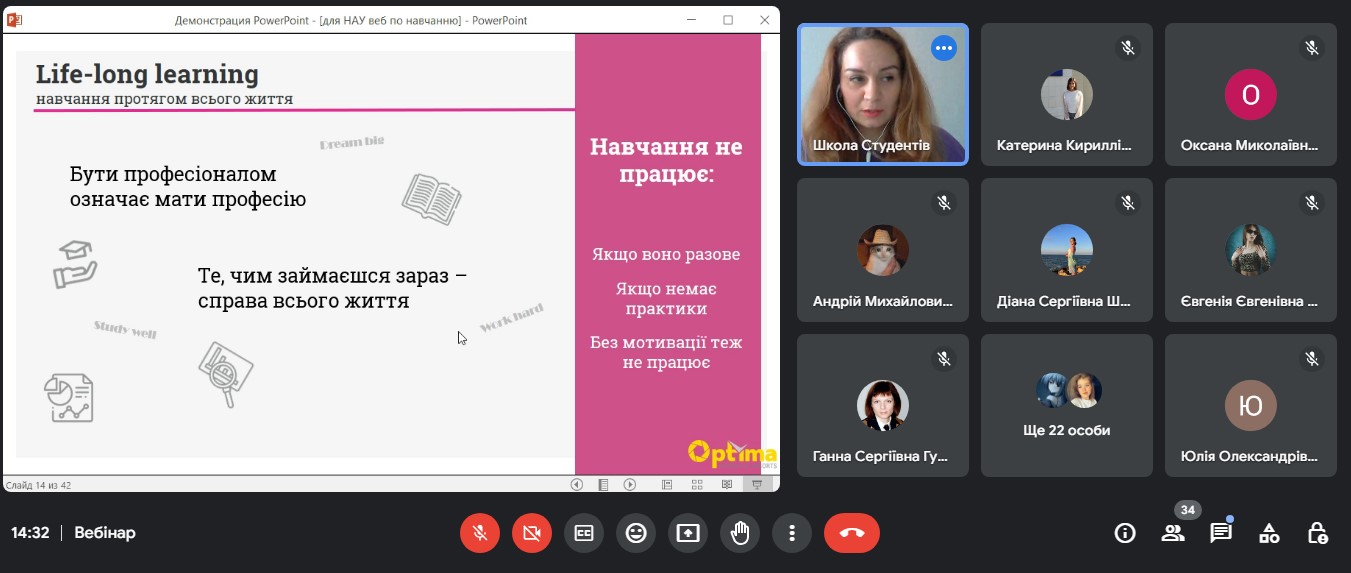Show the participants list (34 people)
Screen dimensions: 1351x573
coord(1173,533)
